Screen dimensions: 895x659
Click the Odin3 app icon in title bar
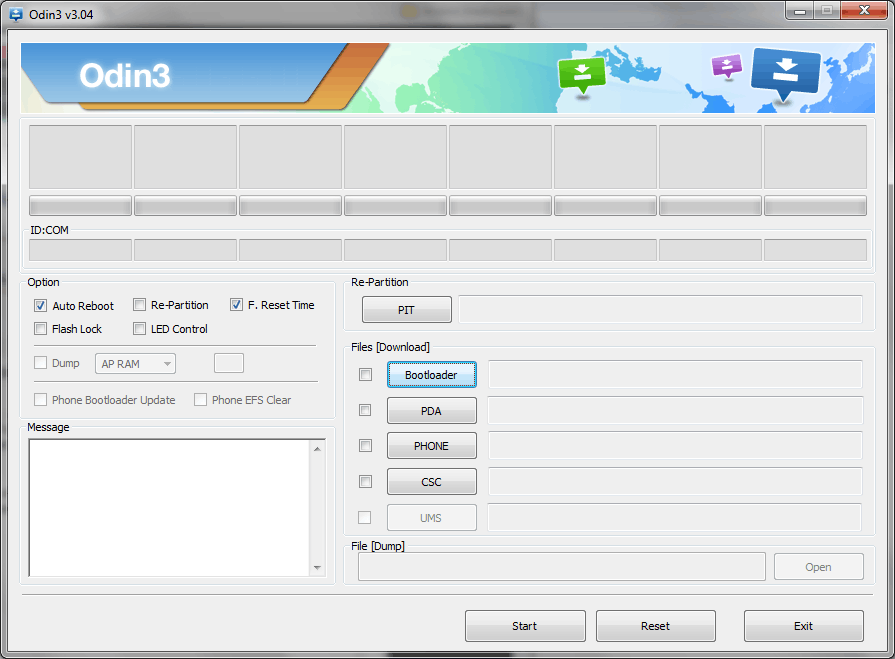point(16,14)
